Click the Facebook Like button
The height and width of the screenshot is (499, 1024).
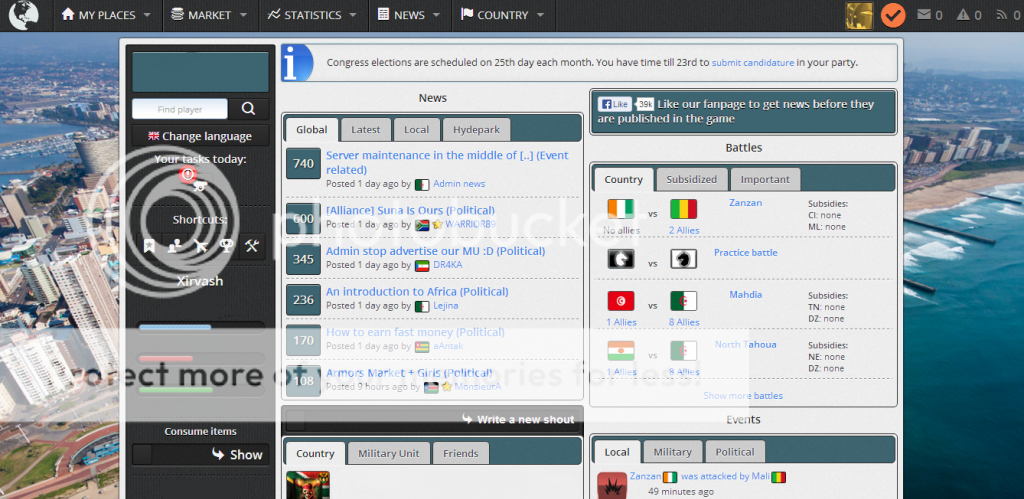[x=613, y=104]
